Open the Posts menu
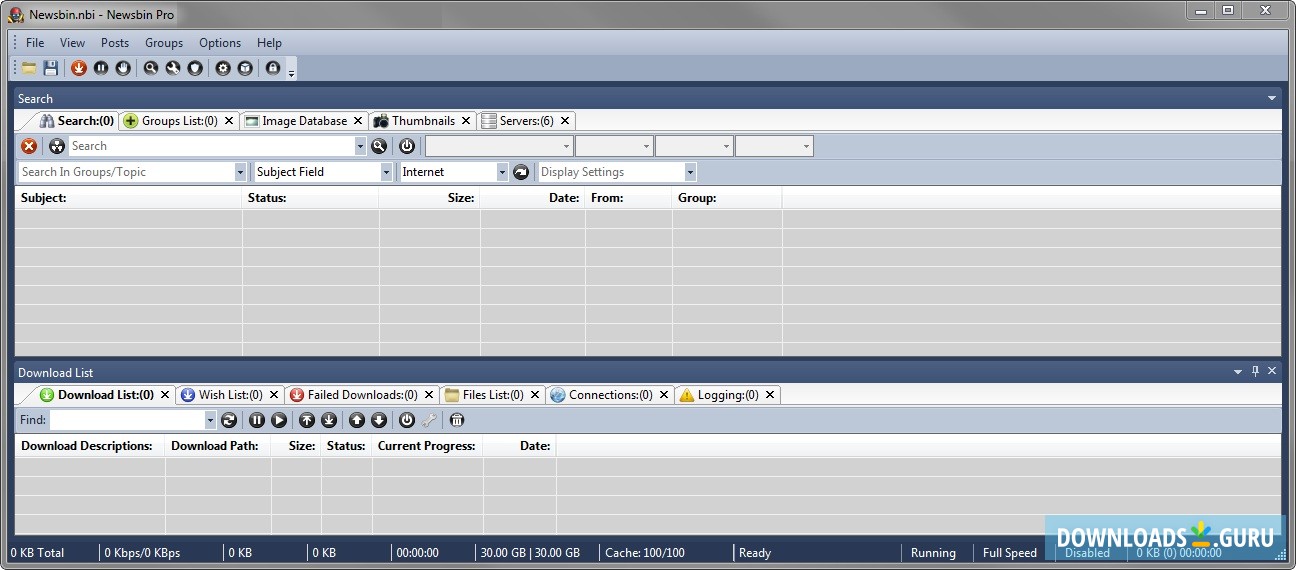Image resolution: width=1296 pixels, height=570 pixels. coord(115,43)
